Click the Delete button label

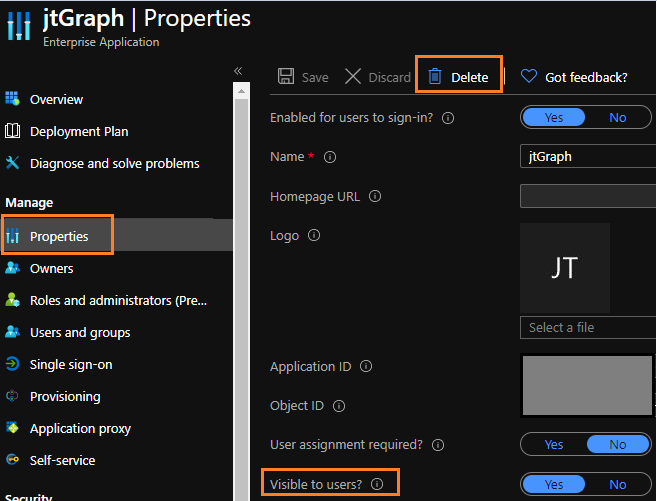pyautogui.click(x=470, y=77)
